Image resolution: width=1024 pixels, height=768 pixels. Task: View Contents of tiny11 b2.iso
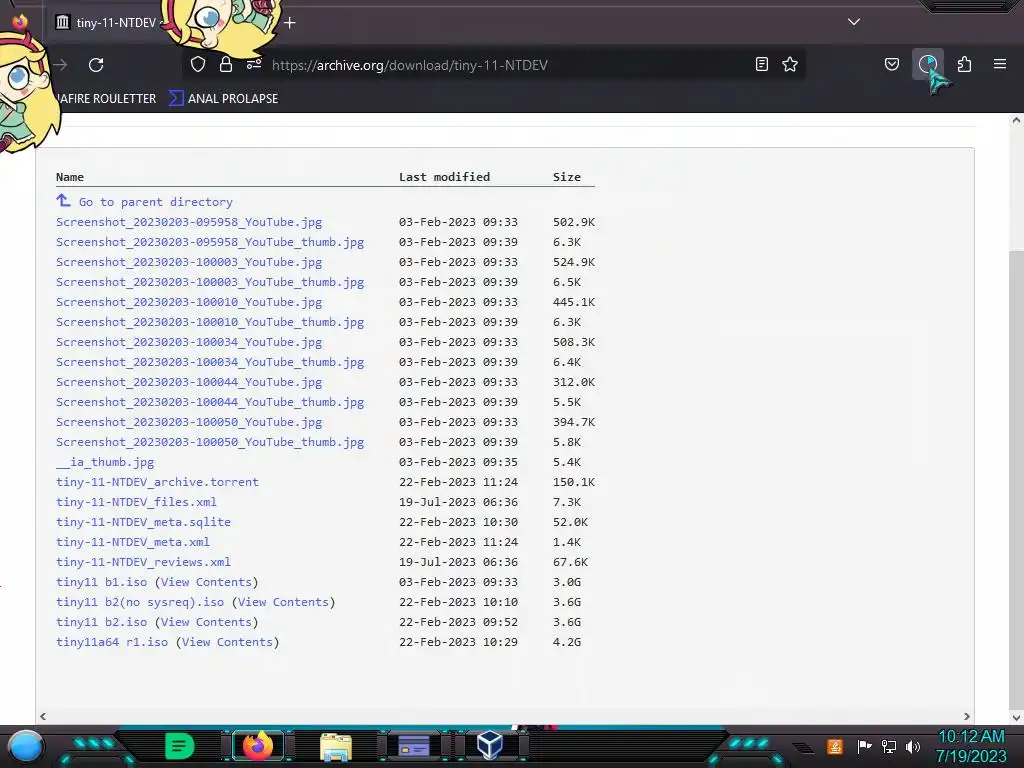[206, 622]
